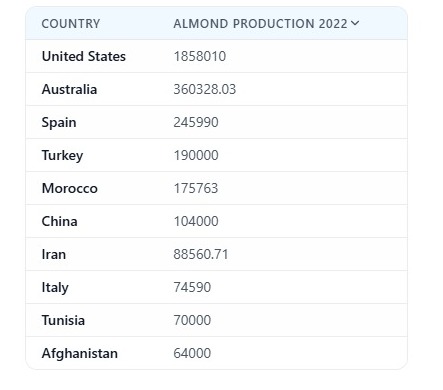Image resolution: width=443 pixels, height=390 pixels.
Task: Click the value 1858010
Action: 200,56
